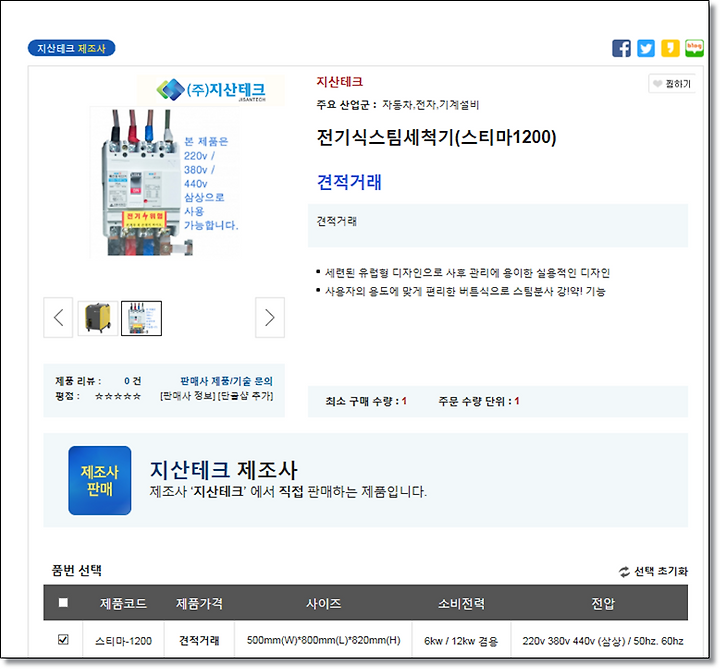Click the (주)지산테크 logo image

pyautogui.click(x=211, y=90)
